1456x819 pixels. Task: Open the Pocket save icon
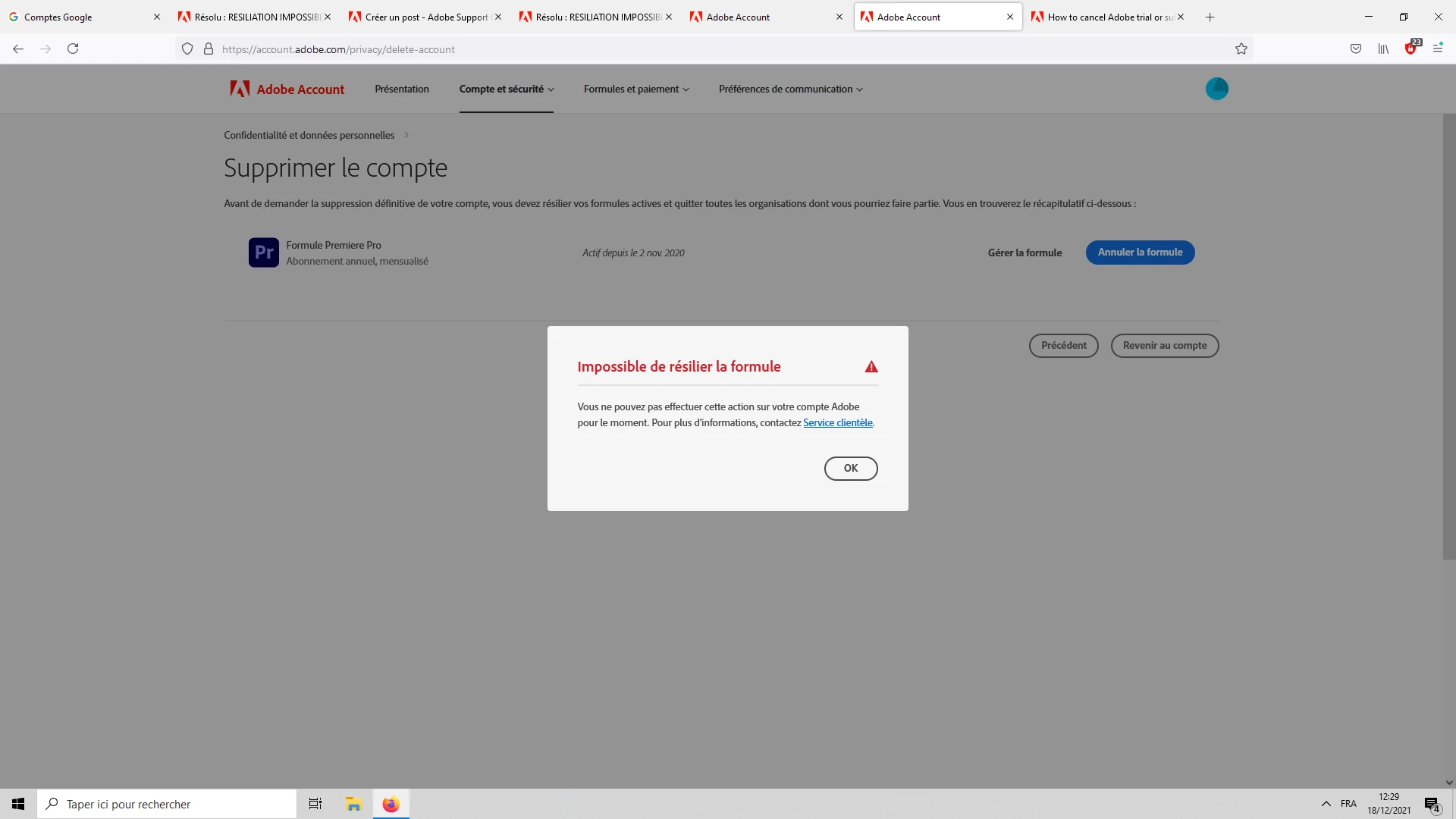pyautogui.click(x=1355, y=49)
